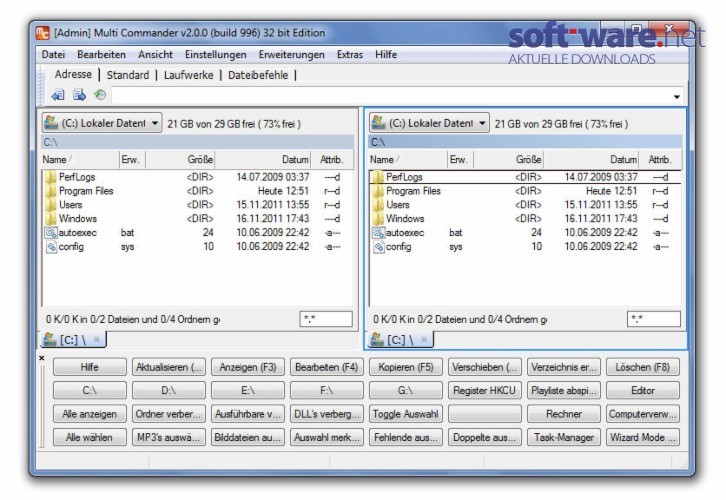726x500 pixels.
Task: Click the Löschen (F8) button
Action: point(643,367)
